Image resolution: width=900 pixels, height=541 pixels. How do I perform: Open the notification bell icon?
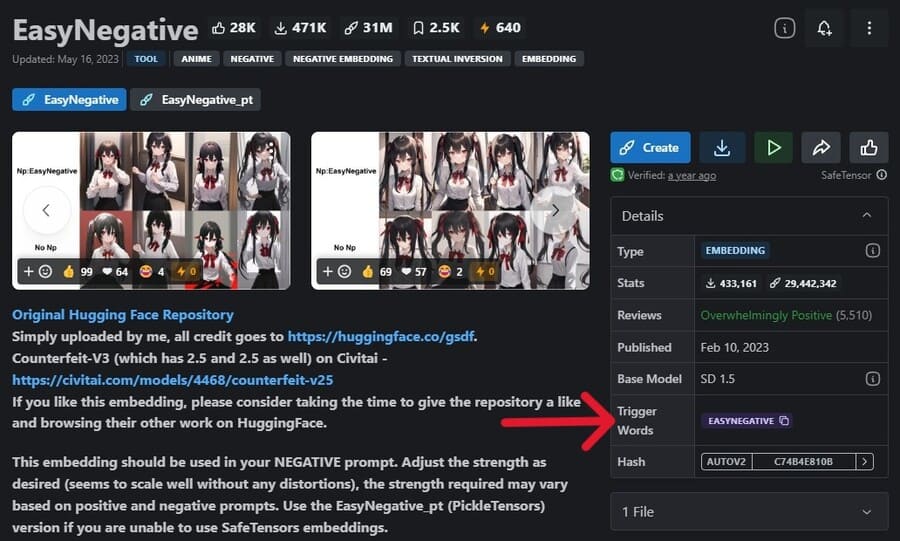point(825,29)
